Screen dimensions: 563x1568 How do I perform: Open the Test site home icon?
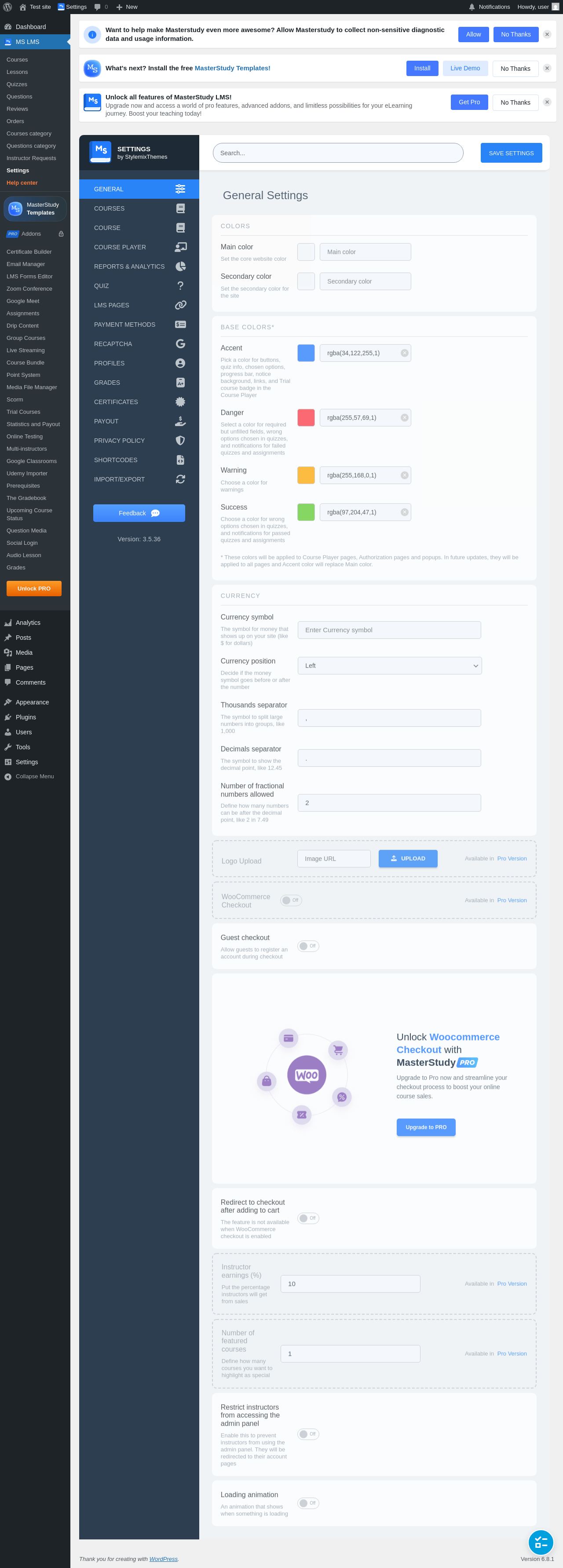point(22,7)
